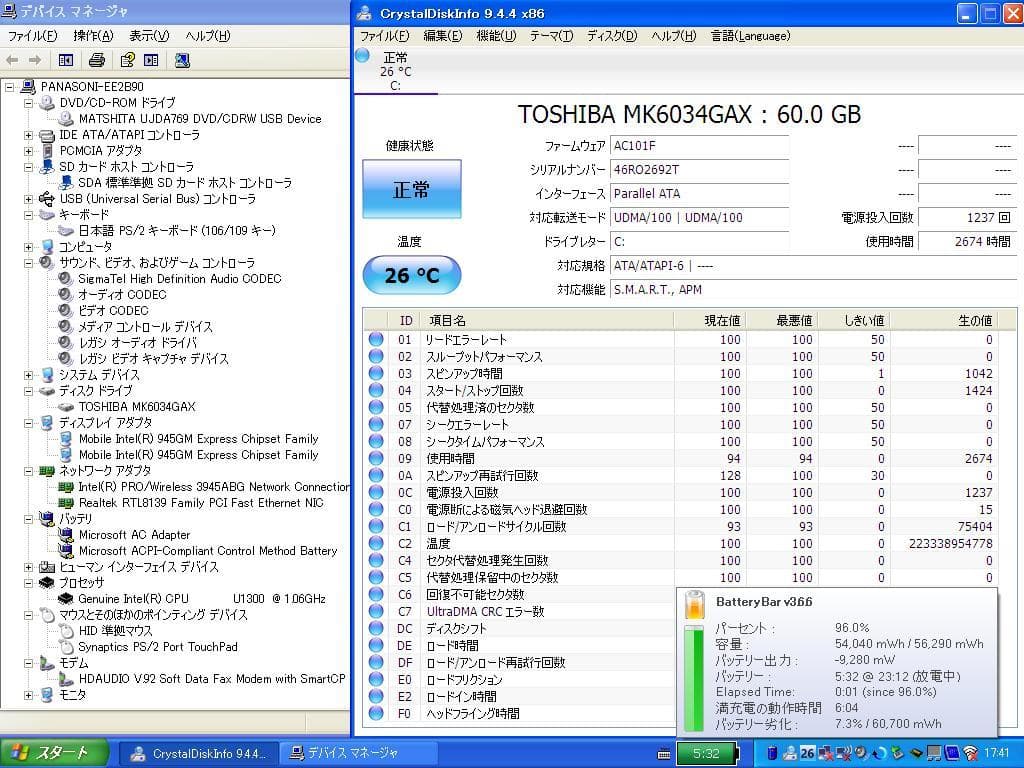Click the blue disk status orb above 正常 26 °C
Viewport: 1024px width, 768px height.
click(362, 56)
